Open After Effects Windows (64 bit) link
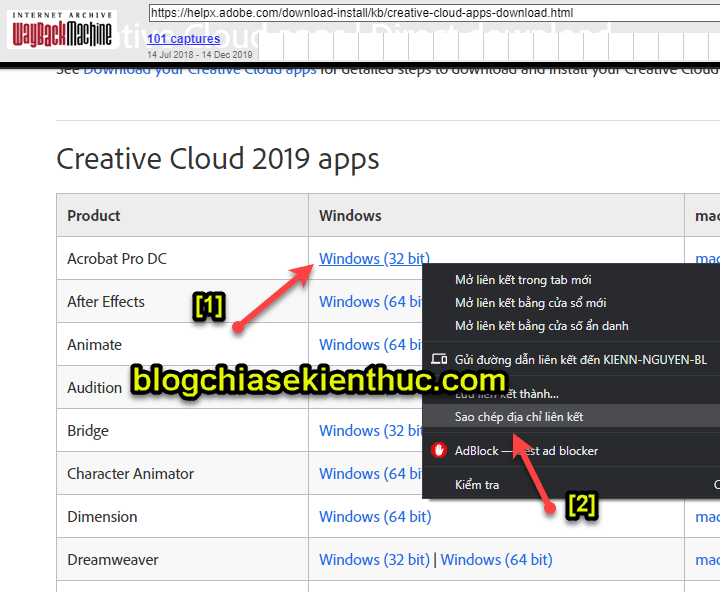Image resolution: width=720 pixels, height=592 pixels. click(371, 302)
